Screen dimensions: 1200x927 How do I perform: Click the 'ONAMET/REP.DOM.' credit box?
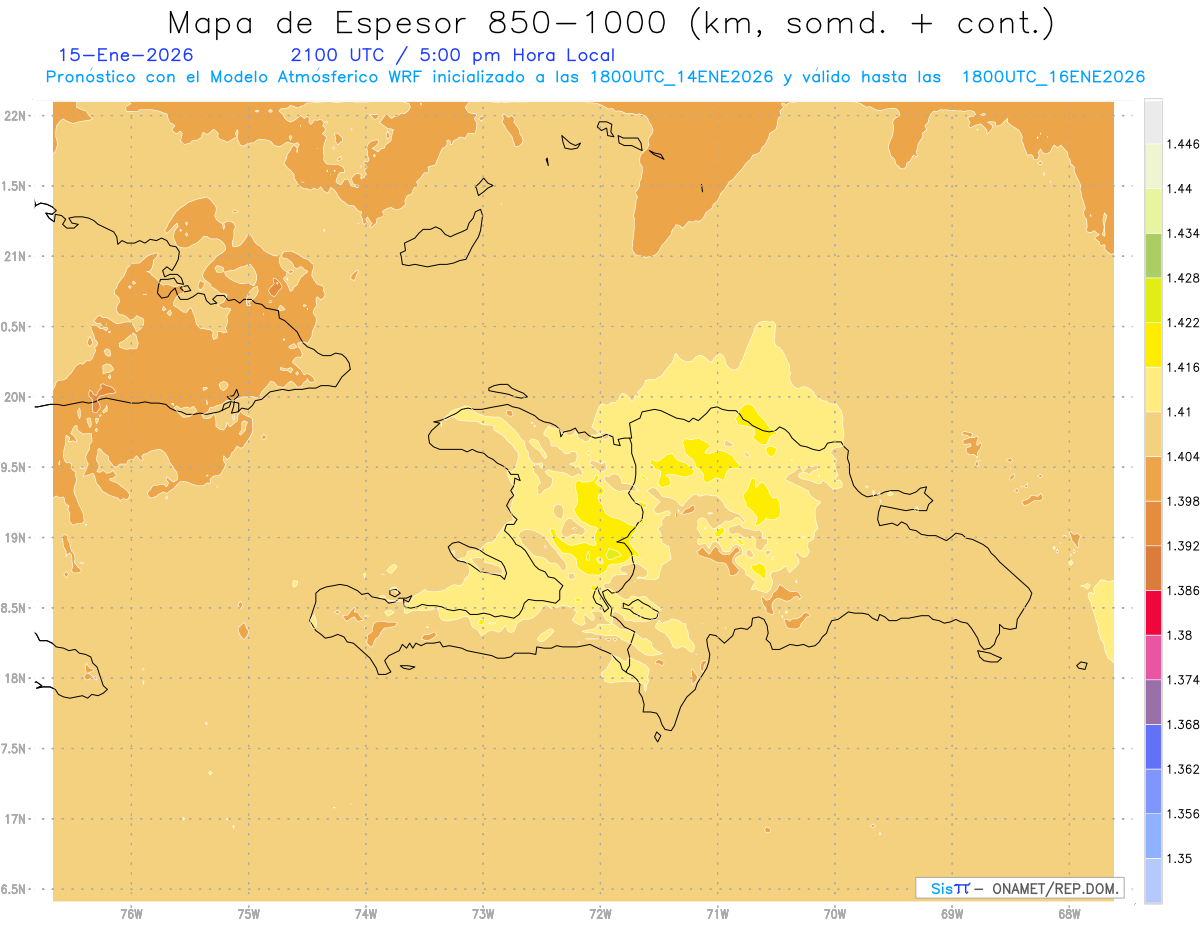pos(1020,888)
